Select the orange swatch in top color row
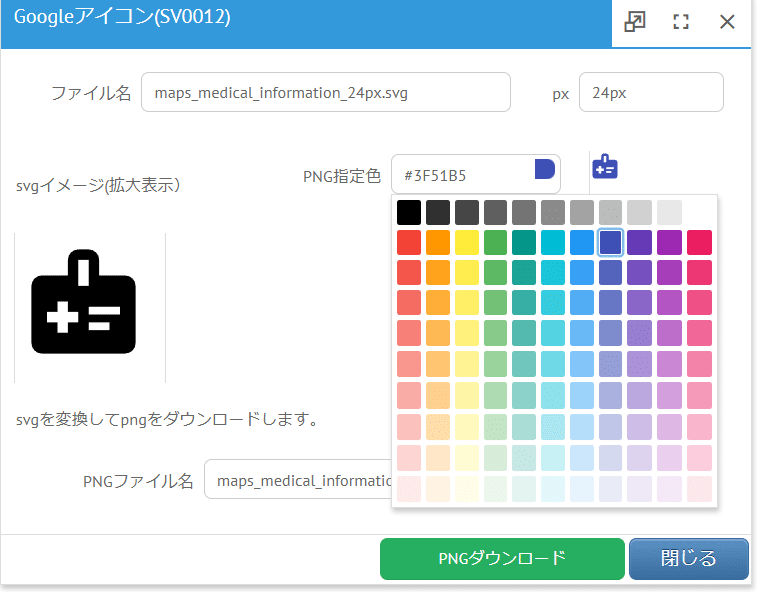 (x=438, y=242)
